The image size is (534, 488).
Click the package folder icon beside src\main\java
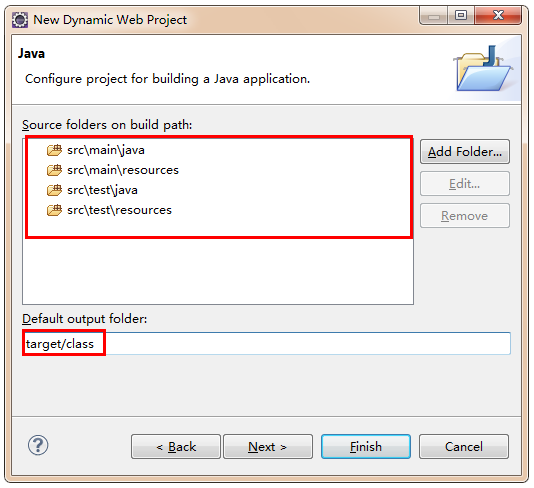54,150
